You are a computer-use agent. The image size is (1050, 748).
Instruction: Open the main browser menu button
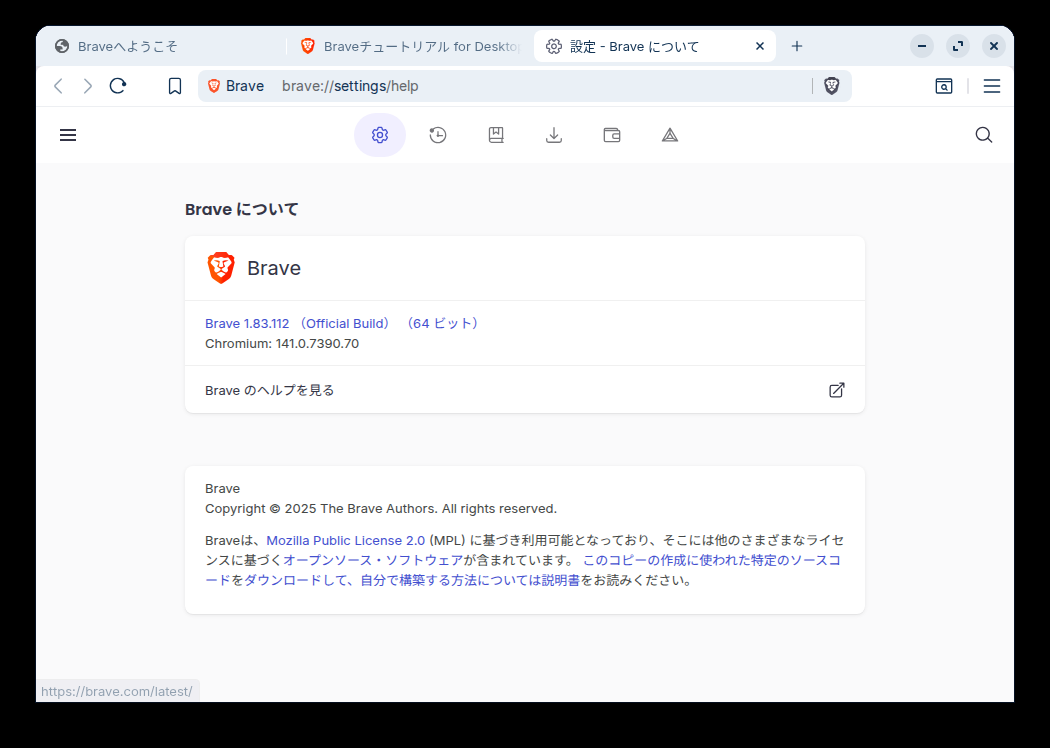[x=992, y=86]
